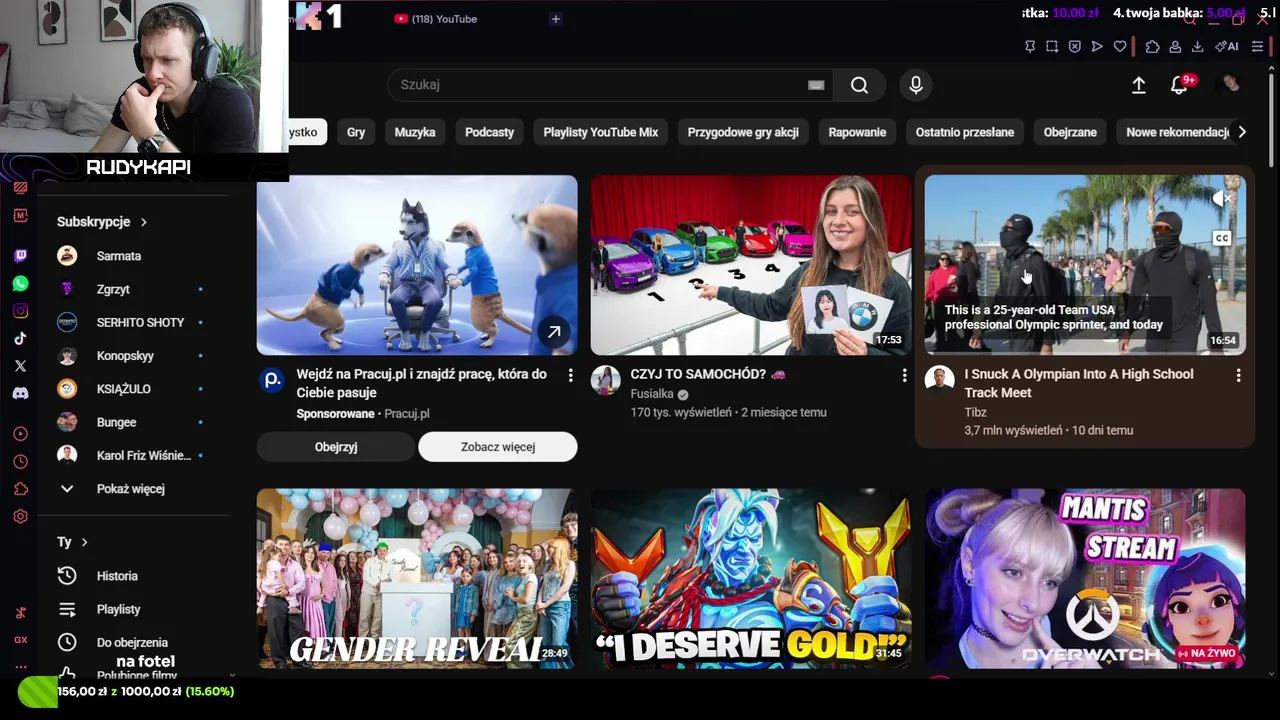The height and width of the screenshot is (720, 1280).
Task: Open the YouTube account avatar menu
Action: (1231, 85)
